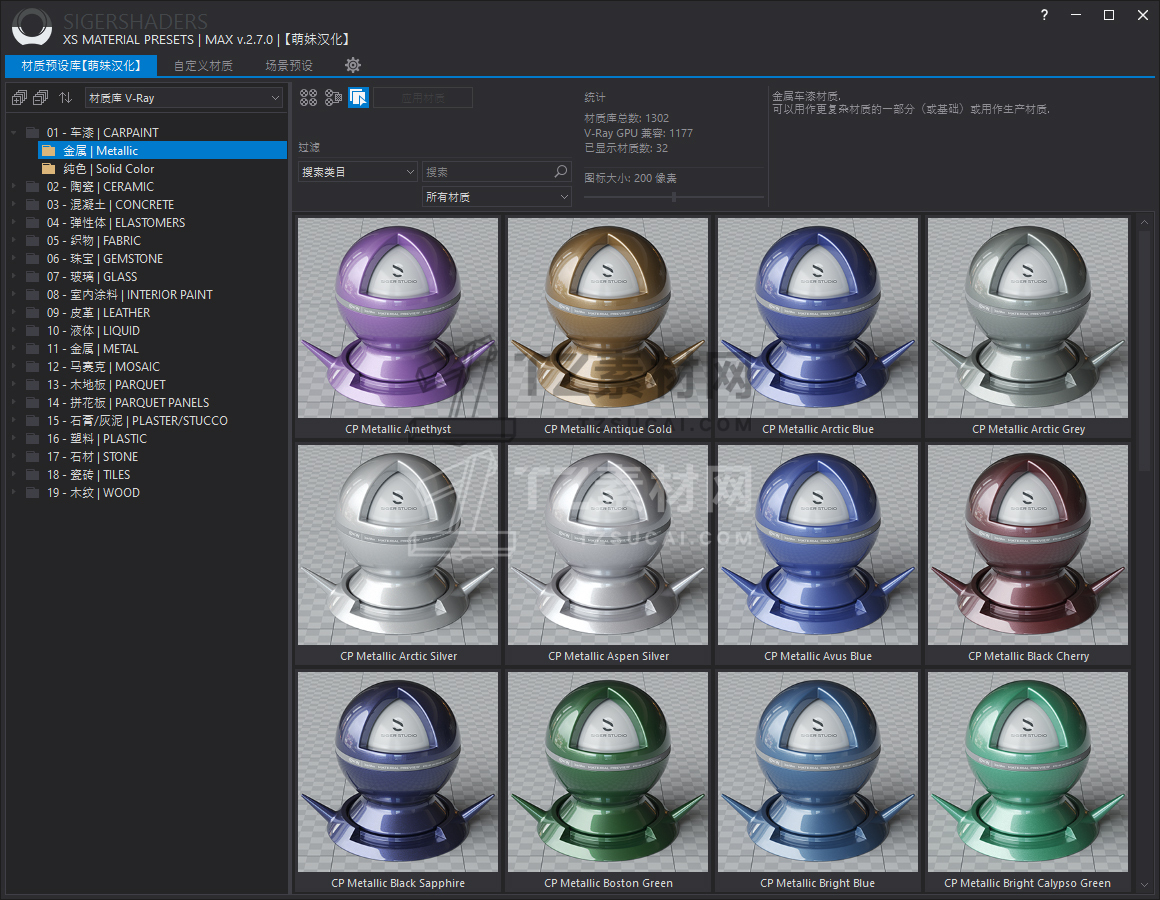Click the yellow folder icon of Metallic
This screenshot has height=900, width=1160.
pyautogui.click(x=49, y=151)
